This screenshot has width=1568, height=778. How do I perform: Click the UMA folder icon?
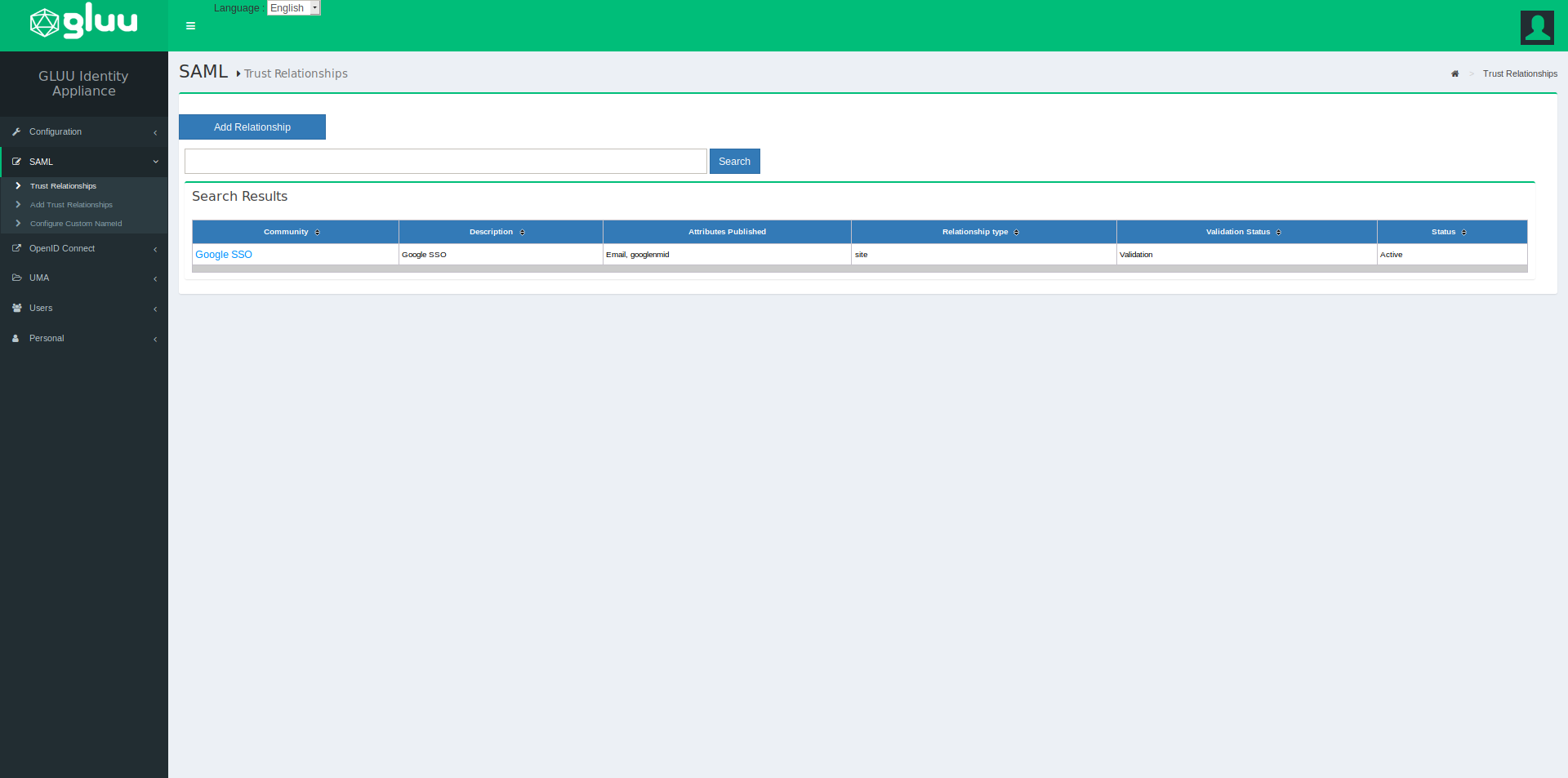pyautogui.click(x=16, y=278)
